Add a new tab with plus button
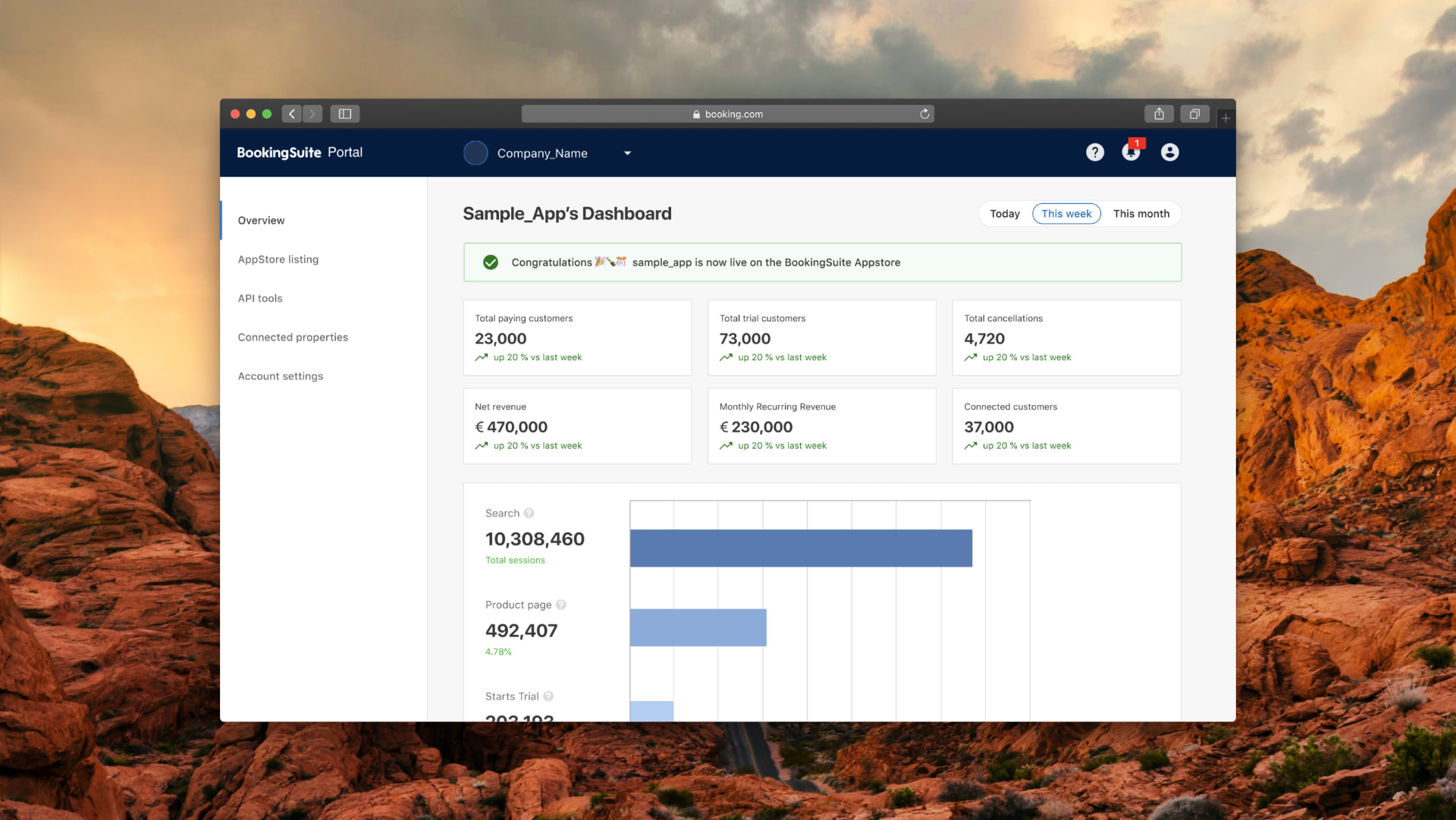The image size is (1456, 820). 1225,118
